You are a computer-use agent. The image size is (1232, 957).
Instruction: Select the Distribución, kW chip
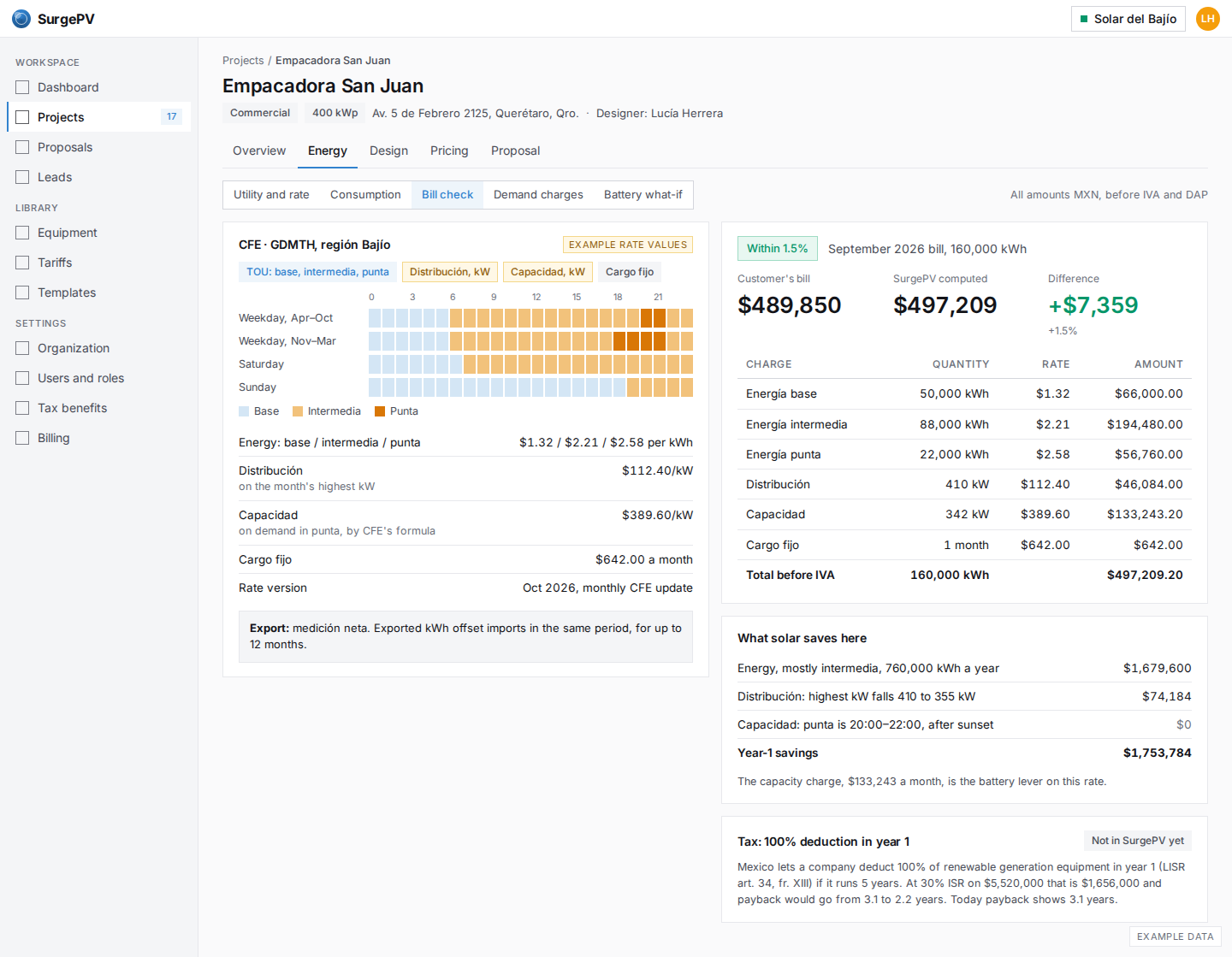click(450, 272)
